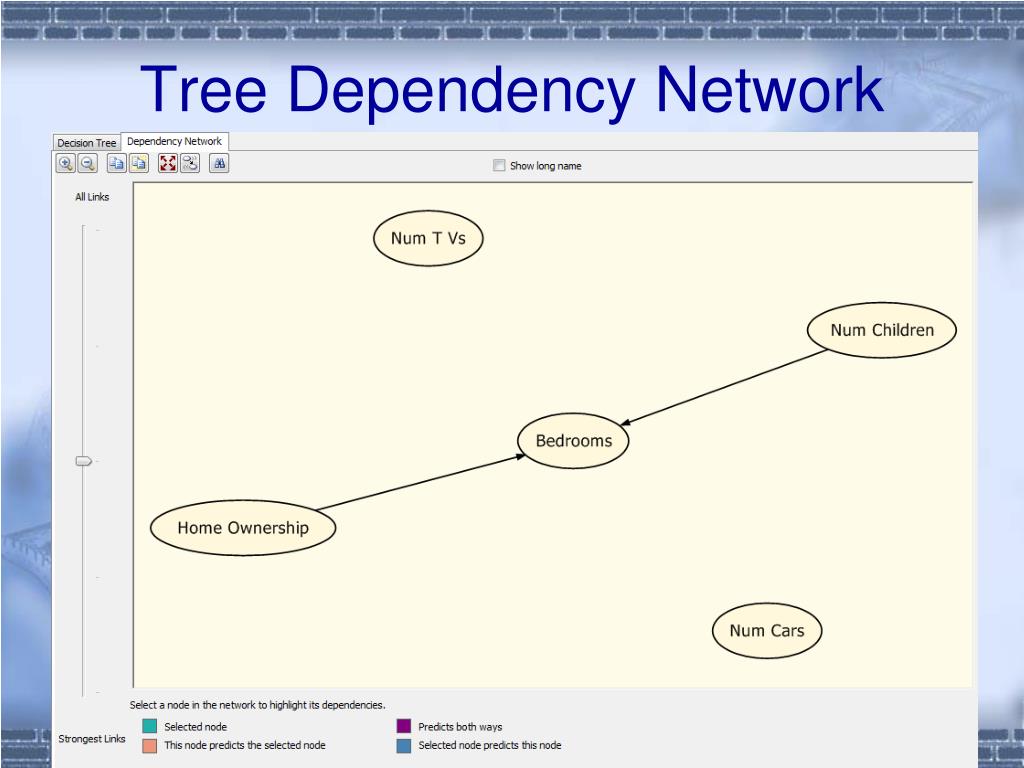The height and width of the screenshot is (768, 1024).
Task: Click the Find Node binoculars icon
Action: [219, 163]
